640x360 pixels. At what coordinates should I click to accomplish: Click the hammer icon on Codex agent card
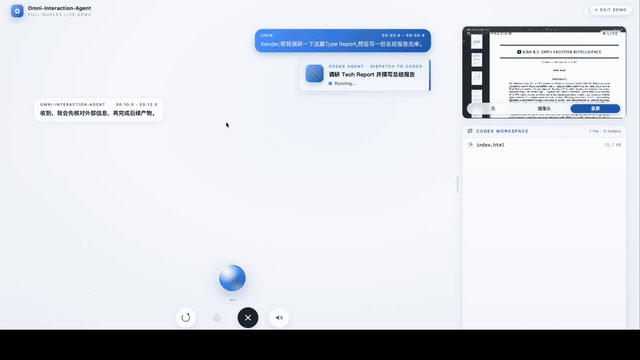pyautogui.click(x=314, y=73)
